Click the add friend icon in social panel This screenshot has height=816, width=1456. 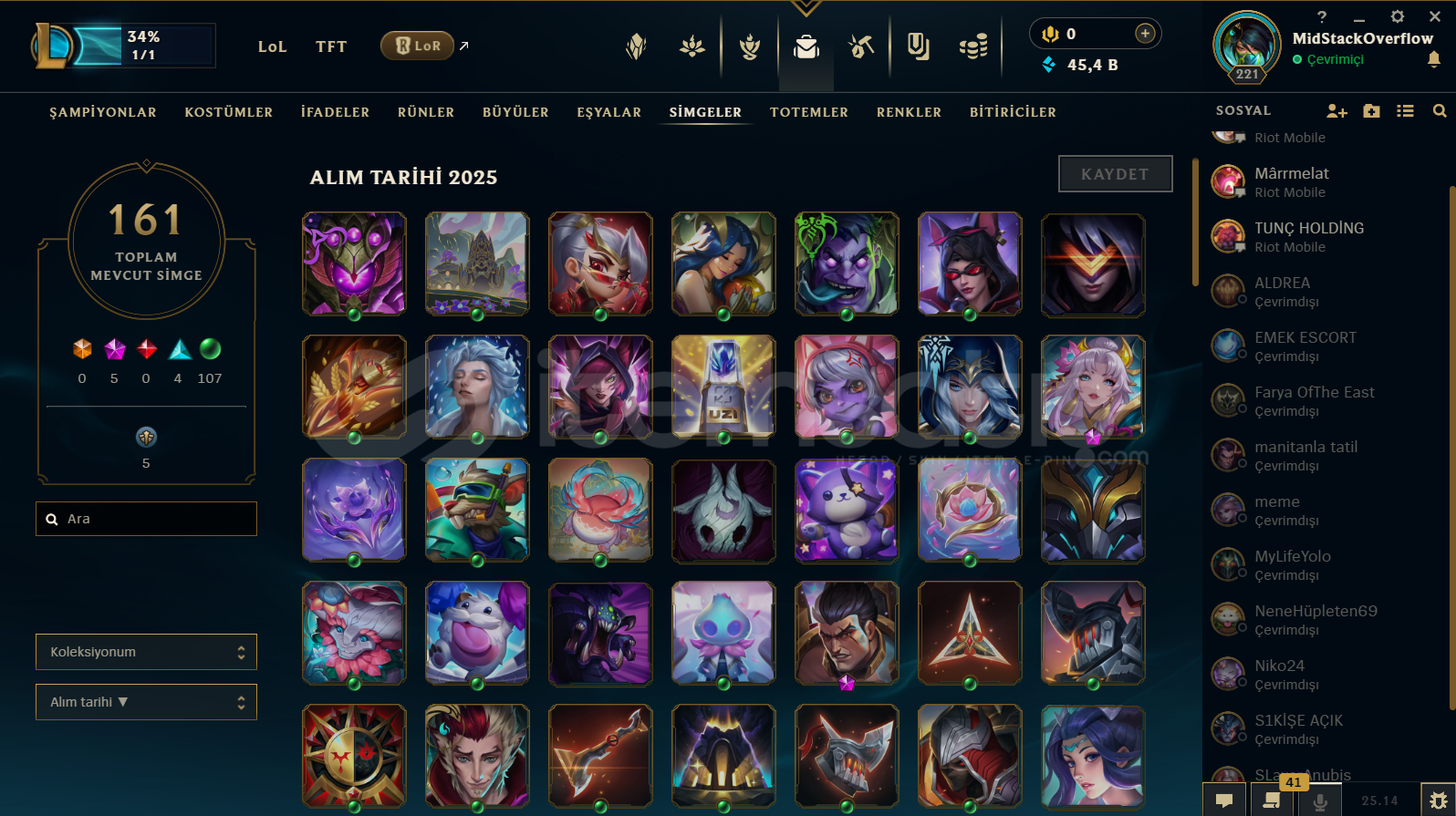coord(1336,111)
